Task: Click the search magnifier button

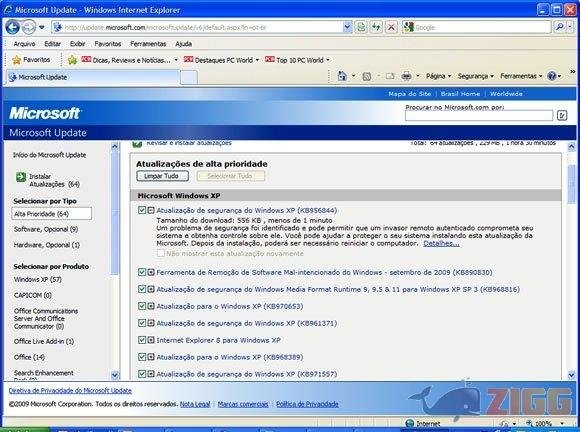Action: tap(560, 27)
